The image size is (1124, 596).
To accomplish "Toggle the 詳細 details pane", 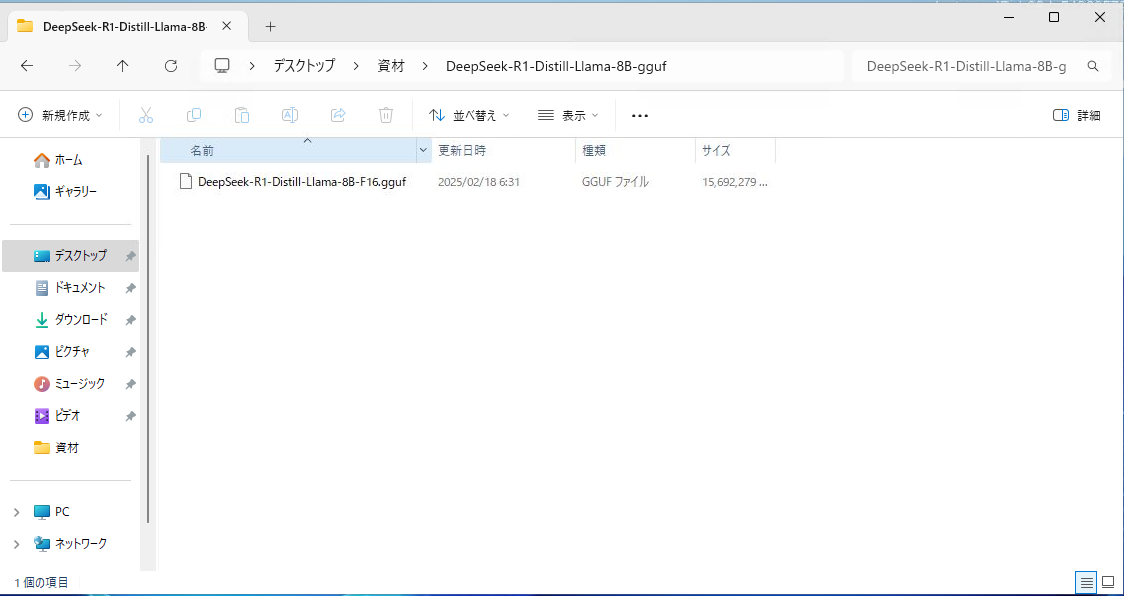I will coord(1077,115).
